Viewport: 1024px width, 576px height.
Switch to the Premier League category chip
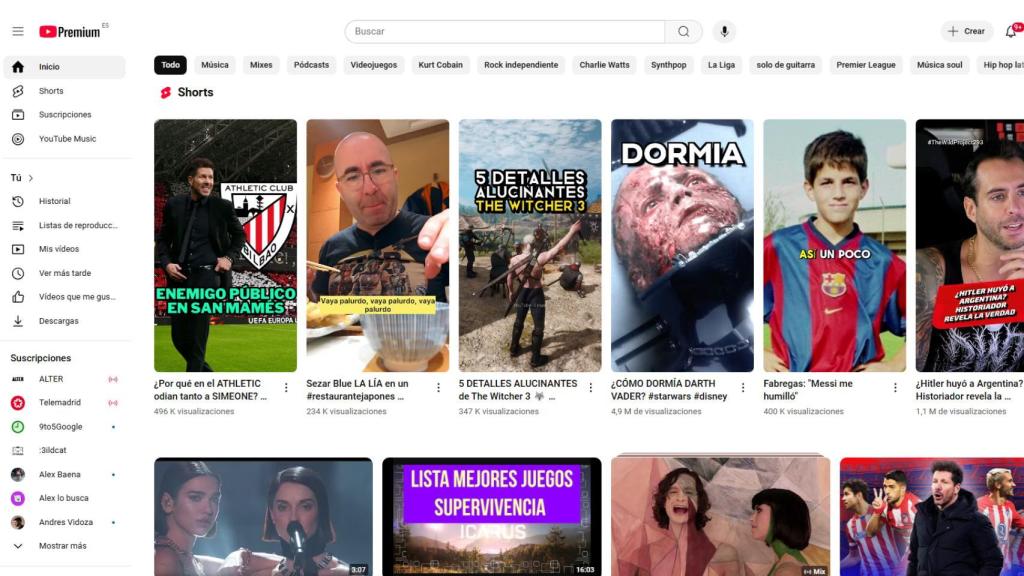coord(866,64)
